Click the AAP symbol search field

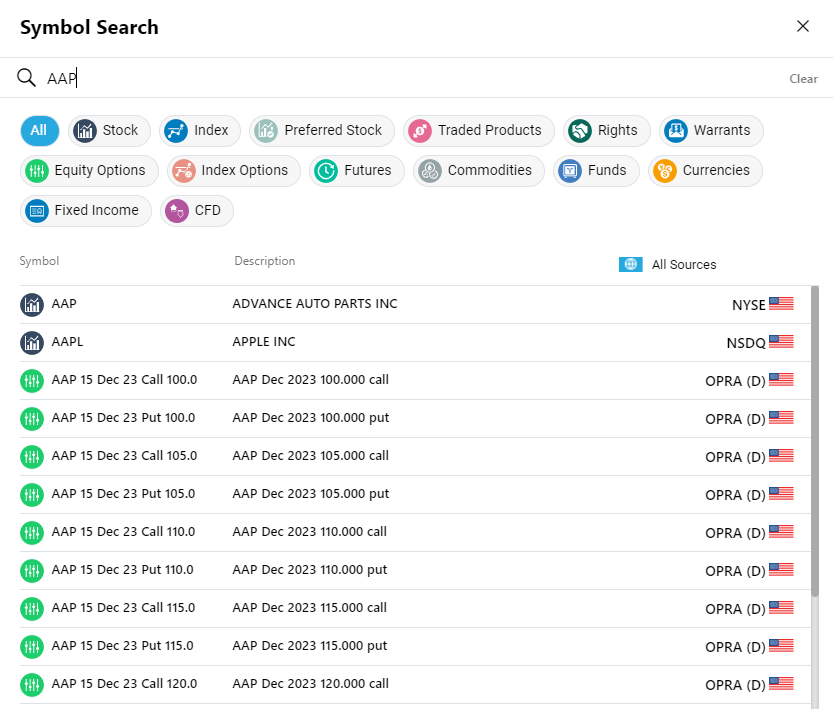400,78
